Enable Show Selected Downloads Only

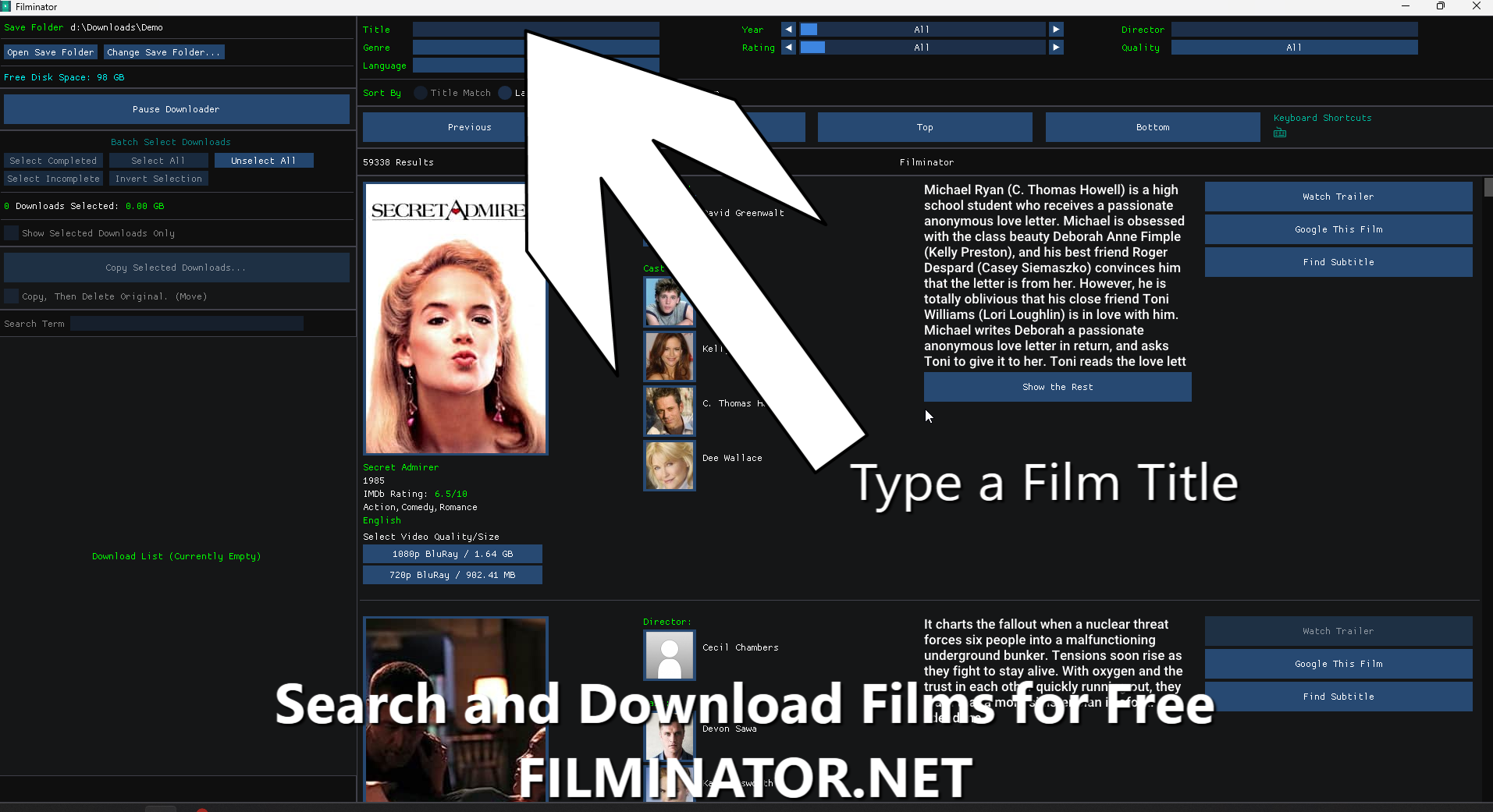click(x=11, y=232)
